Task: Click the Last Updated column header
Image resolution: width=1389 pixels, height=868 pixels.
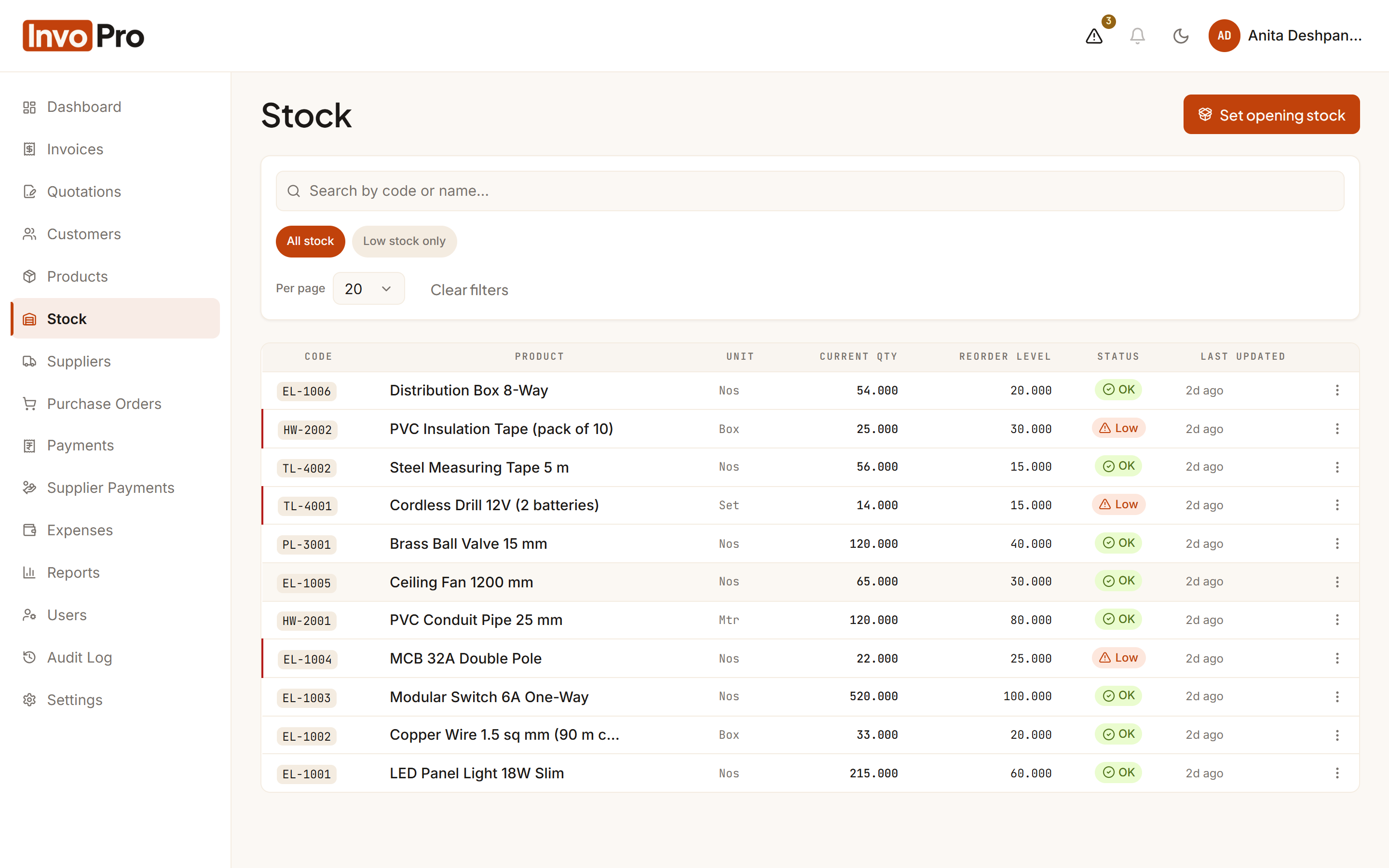Action: 1243,356
